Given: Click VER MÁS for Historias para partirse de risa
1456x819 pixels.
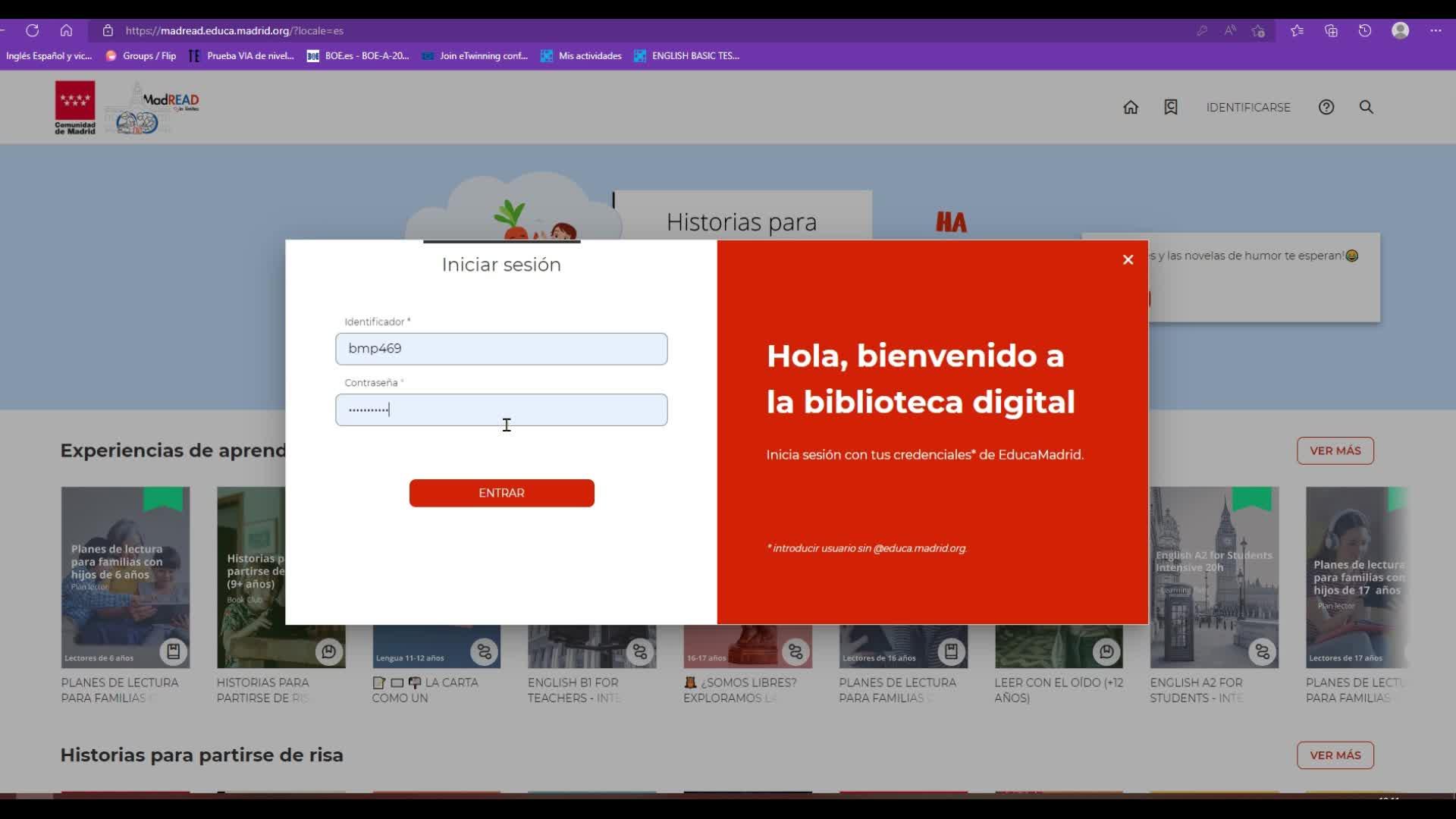Looking at the screenshot, I should pyautogui.click(x=1335, y=755).
